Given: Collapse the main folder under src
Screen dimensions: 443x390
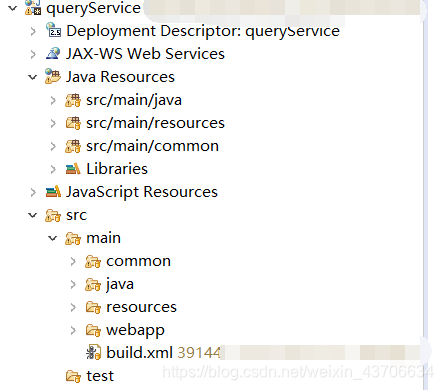Looking at the screenshot, I should coord(53,238).
